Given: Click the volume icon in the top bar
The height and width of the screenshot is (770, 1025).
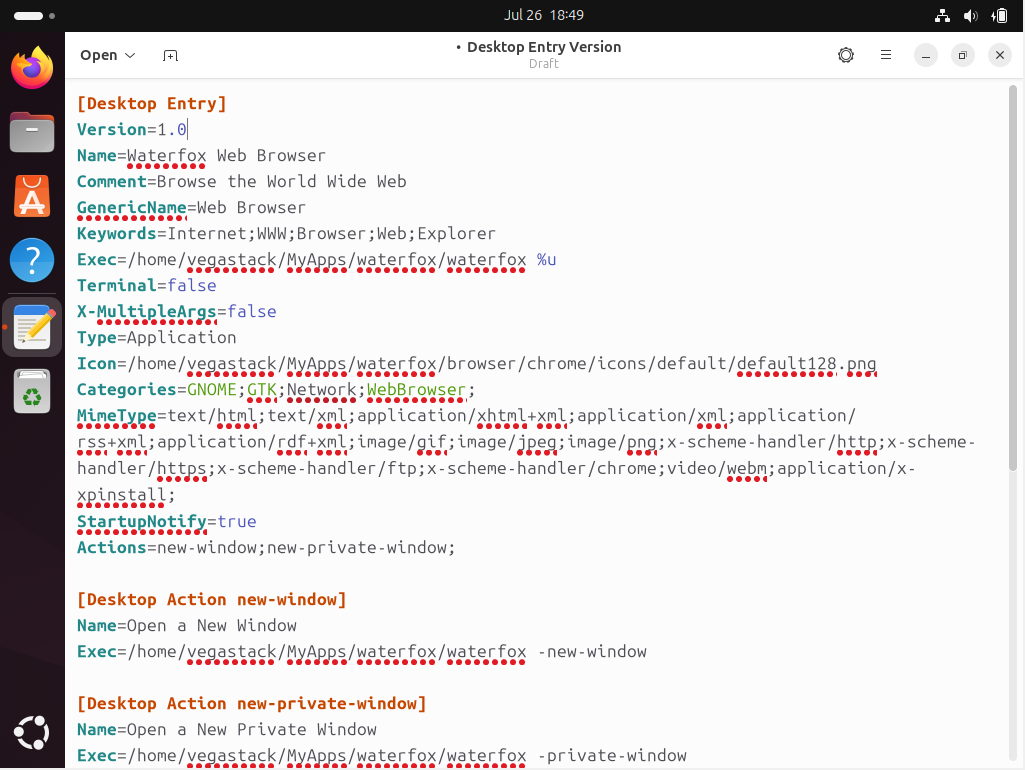Looking at the screenshot, I should pos(970,15).
